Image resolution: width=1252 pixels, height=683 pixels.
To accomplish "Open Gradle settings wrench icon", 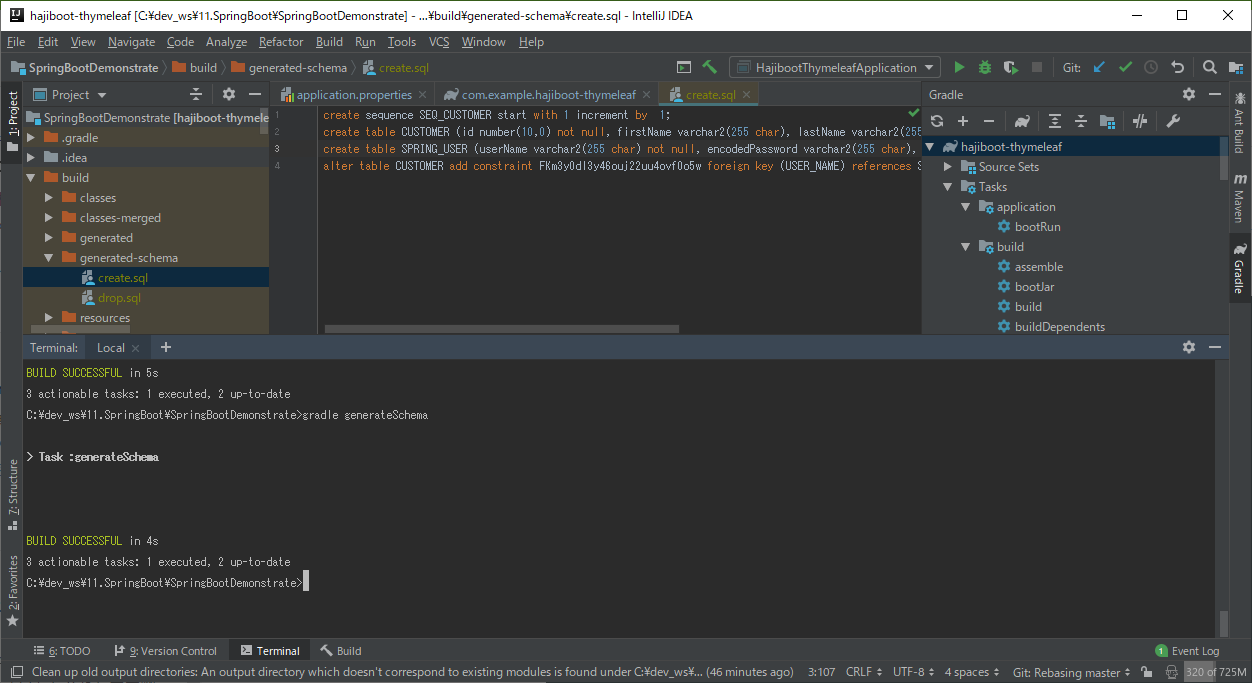I will pyautogui.click(x=1173, y=121).
